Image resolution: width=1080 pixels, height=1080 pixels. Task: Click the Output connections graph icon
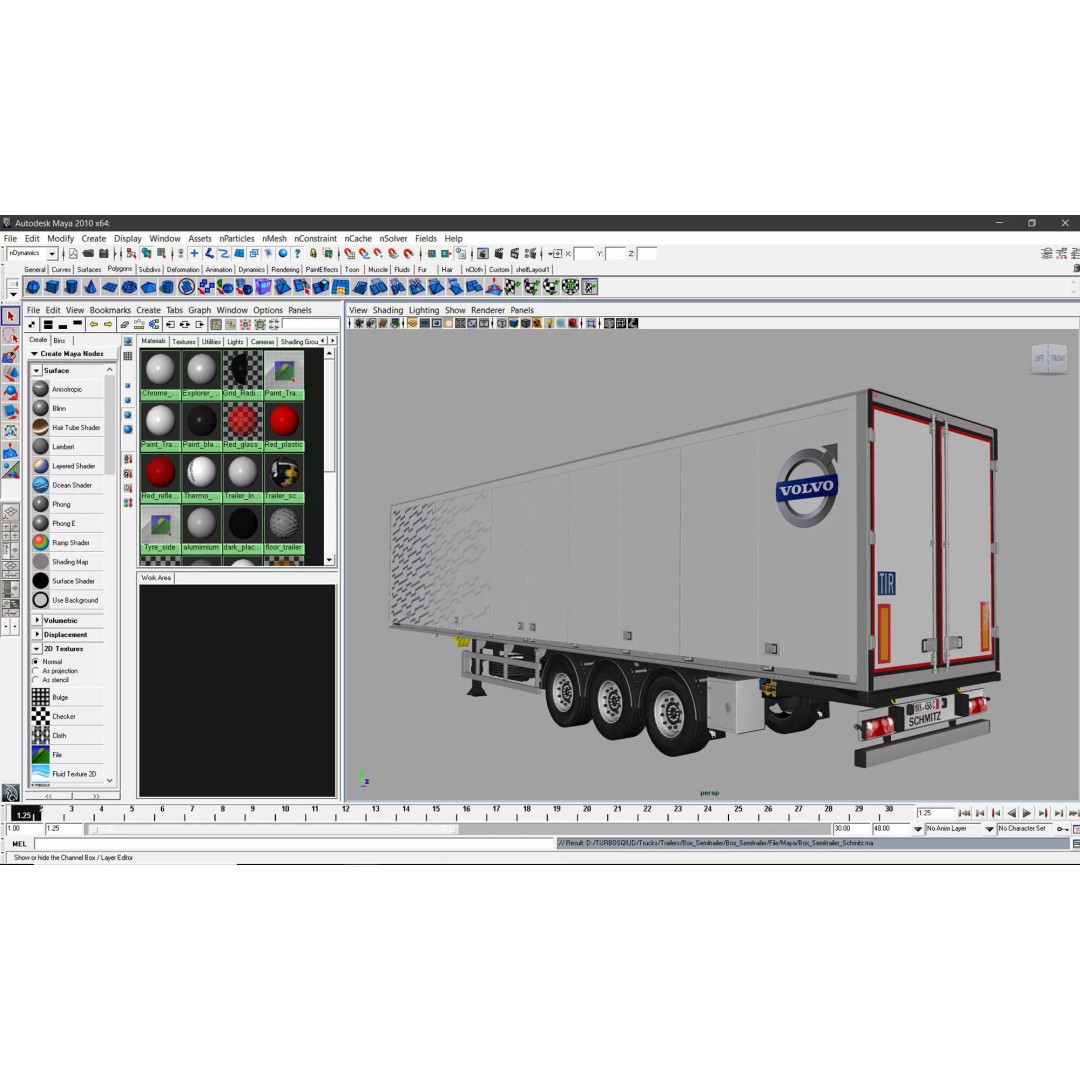[x=200, y=324]
